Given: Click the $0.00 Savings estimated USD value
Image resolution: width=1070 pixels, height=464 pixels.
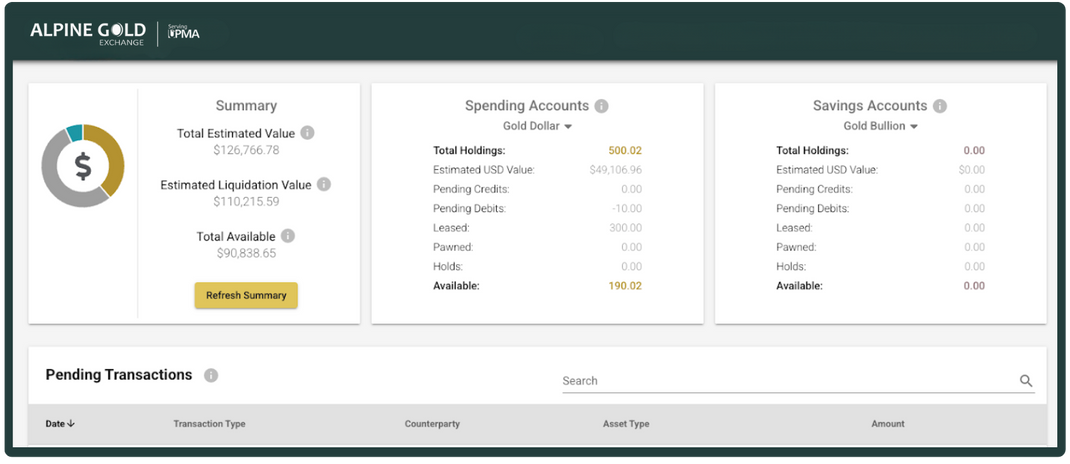Looking at the screenshot, I should point(972,170).
